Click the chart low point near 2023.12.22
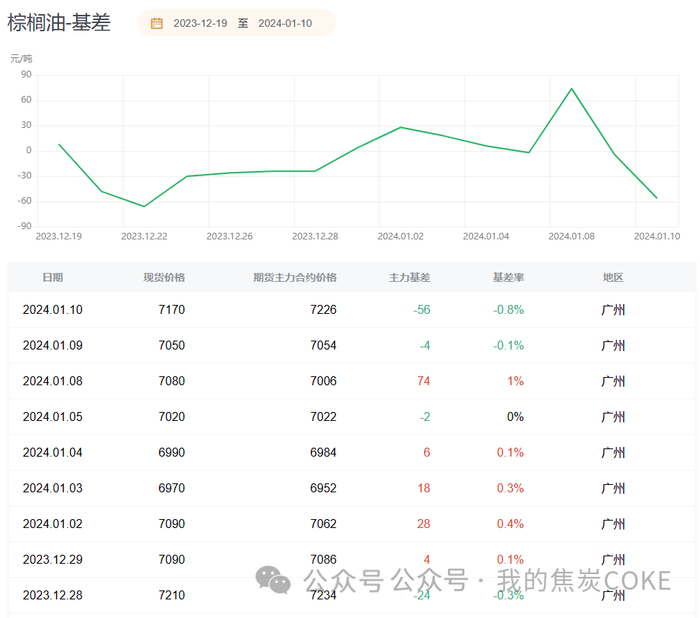The height and width of the screenshot is (618, 700). [x=144, y=206]
